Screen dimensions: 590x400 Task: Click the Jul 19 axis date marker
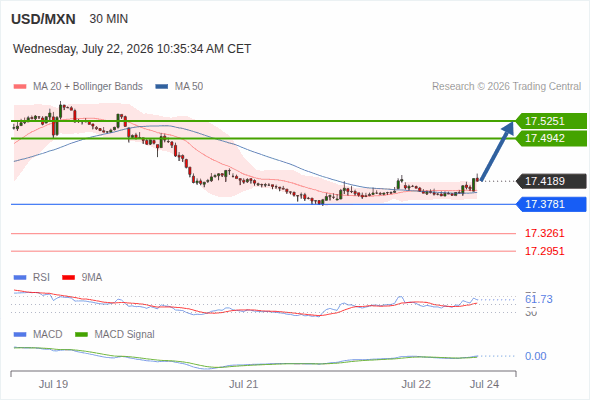pos(53,384)
